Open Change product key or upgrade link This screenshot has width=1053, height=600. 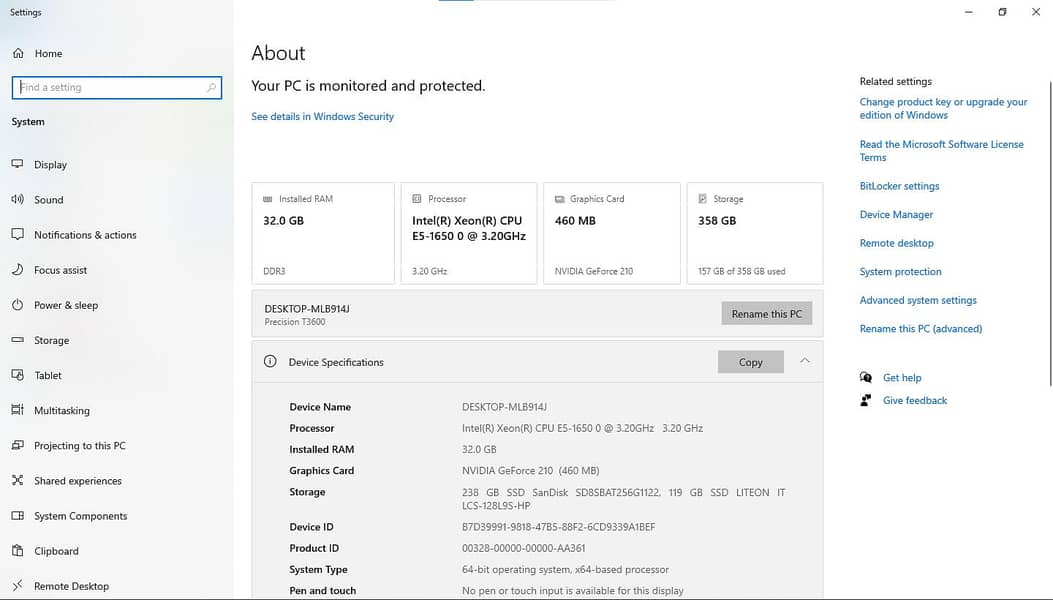944,108
